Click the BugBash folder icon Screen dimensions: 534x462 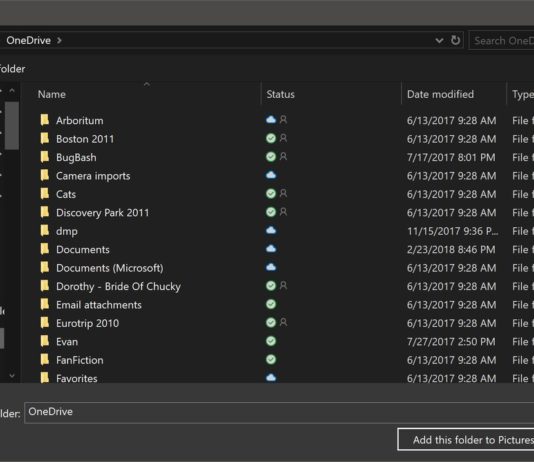click(45, 157)
